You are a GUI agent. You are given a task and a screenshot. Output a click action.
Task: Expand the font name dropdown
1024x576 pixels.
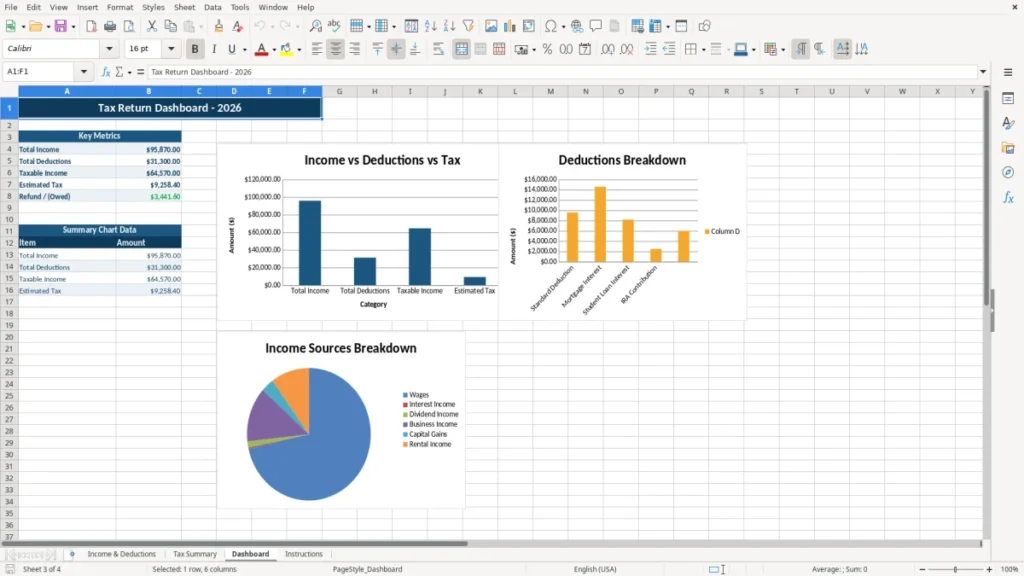(109, 49)
